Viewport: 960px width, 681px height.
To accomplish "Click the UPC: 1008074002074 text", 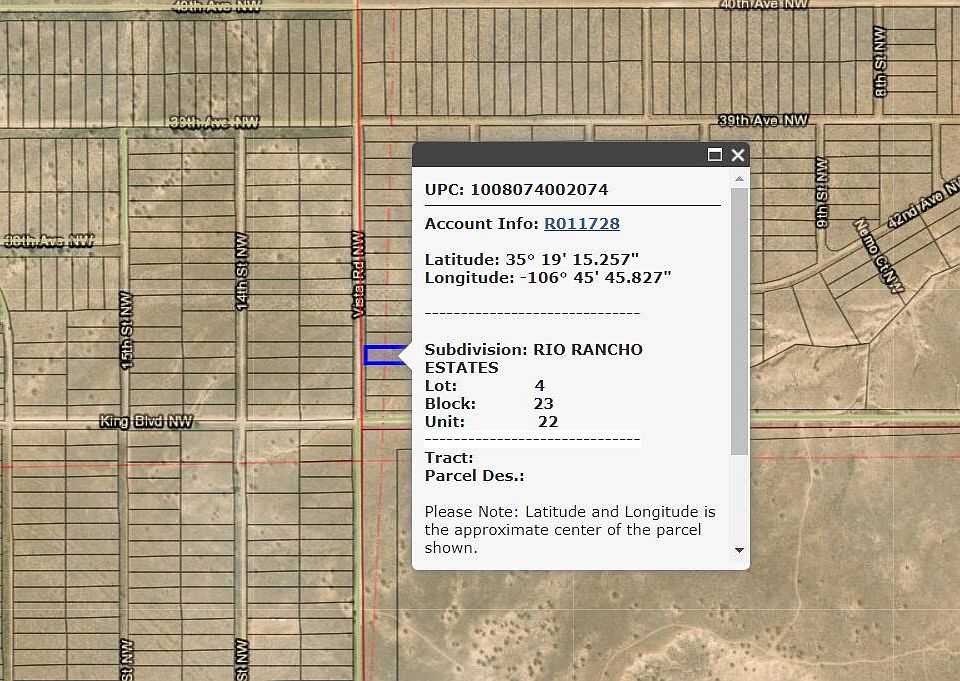I will [x=516, y=190].
